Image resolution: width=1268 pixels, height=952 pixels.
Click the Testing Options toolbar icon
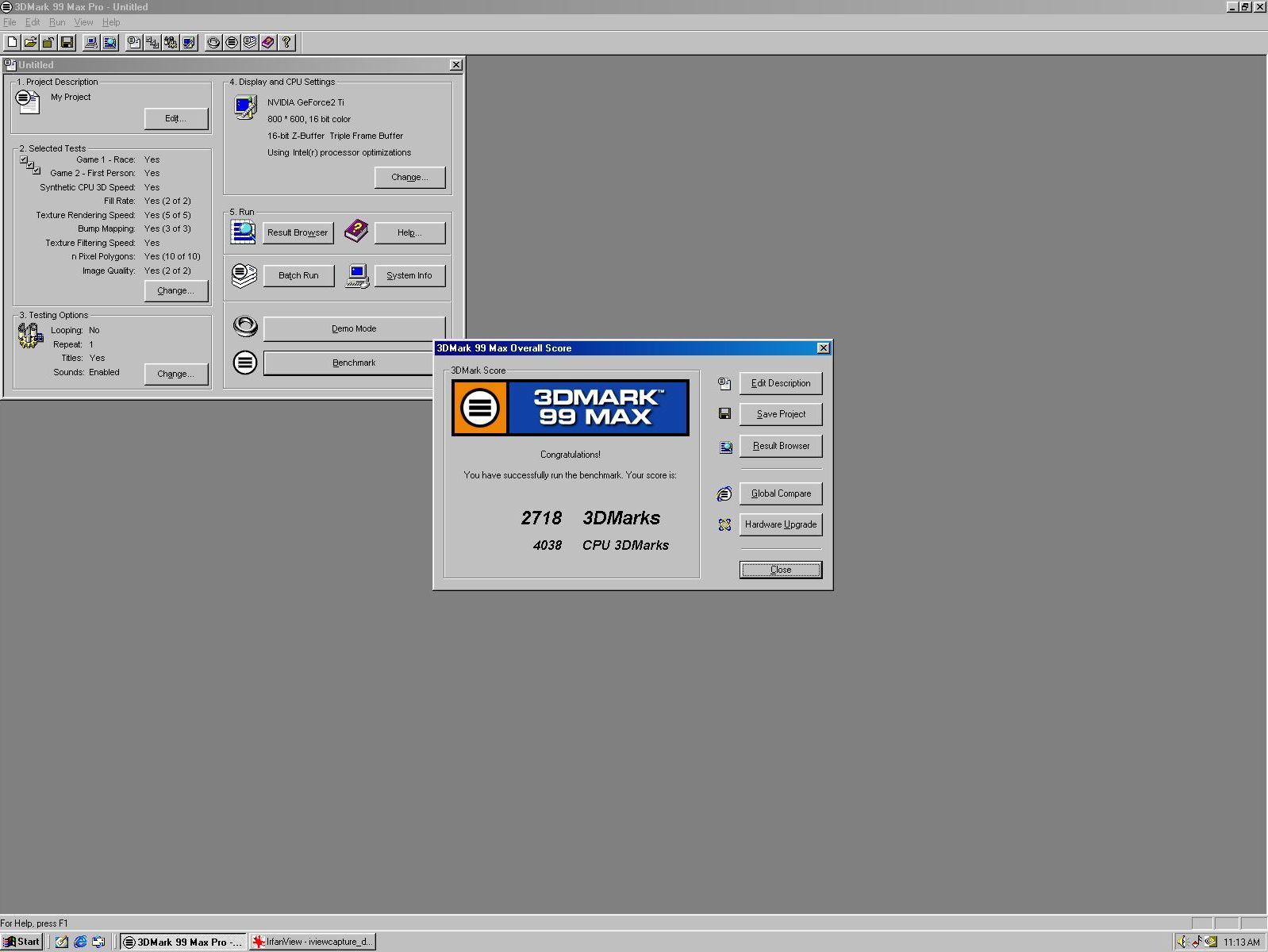click(171, 42)
